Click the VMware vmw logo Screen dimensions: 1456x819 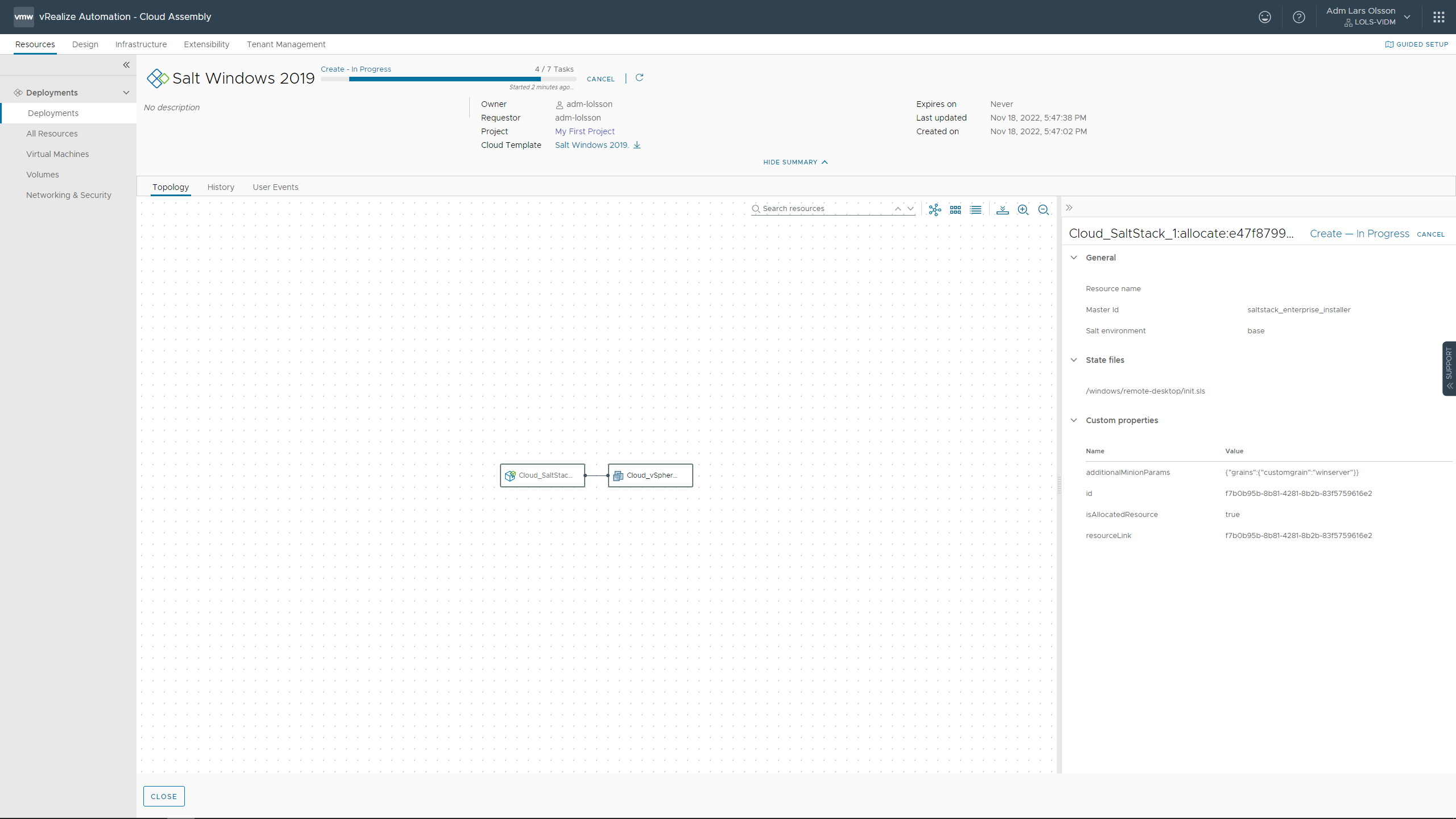[x=24, y=17]
